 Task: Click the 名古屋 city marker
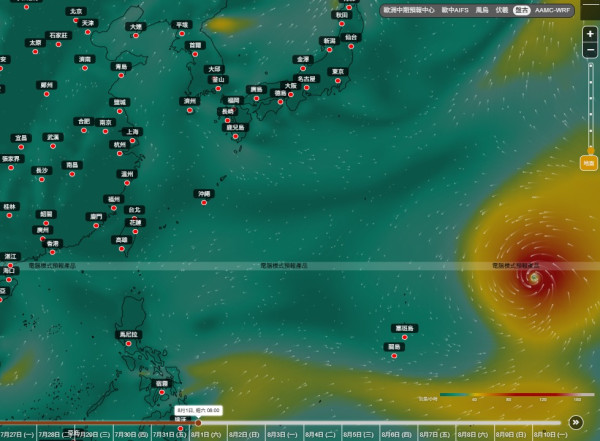point(307,88)
